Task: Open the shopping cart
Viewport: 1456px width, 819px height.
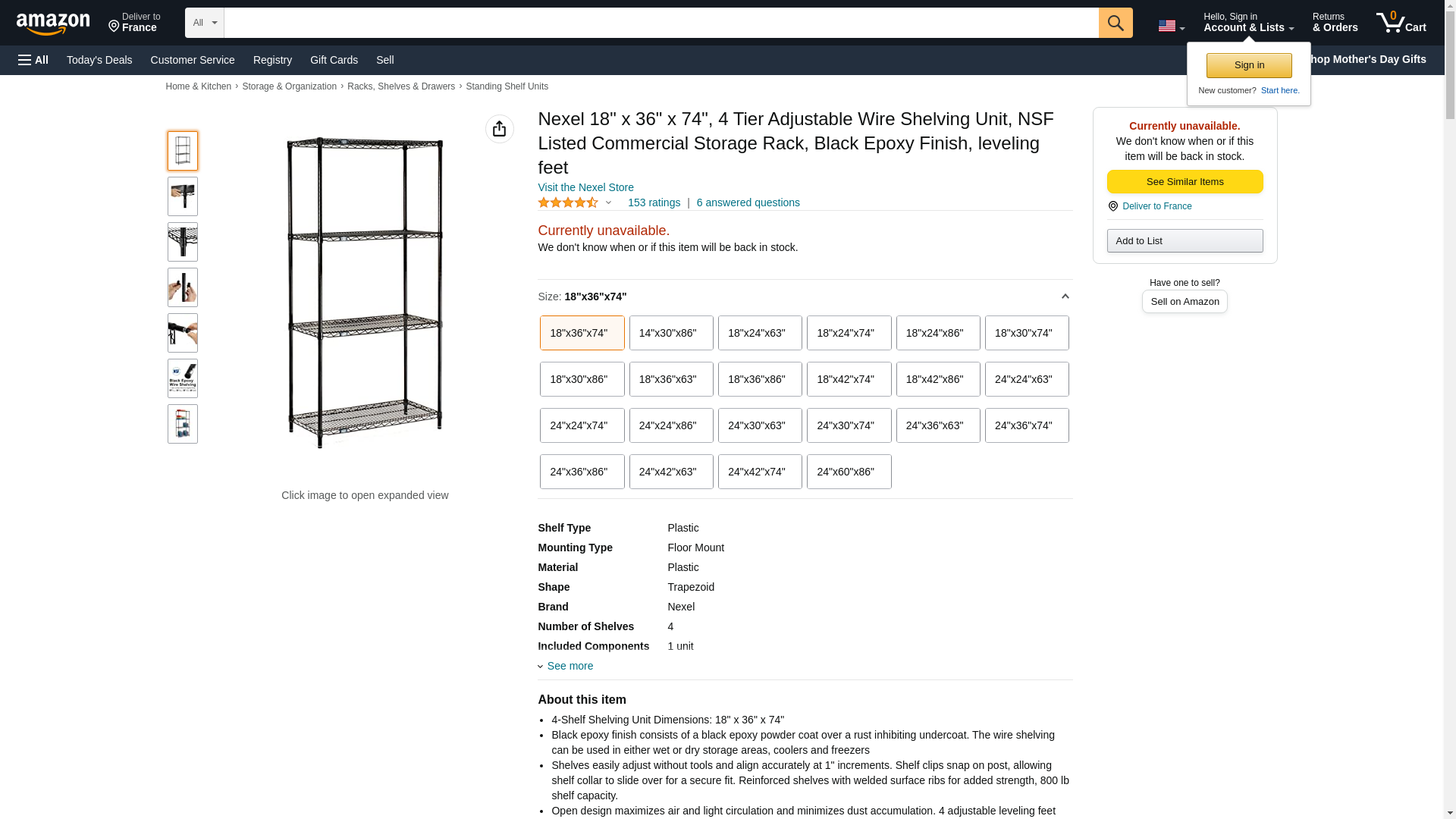Action: pyautogui.click(x=1401, y=23)
